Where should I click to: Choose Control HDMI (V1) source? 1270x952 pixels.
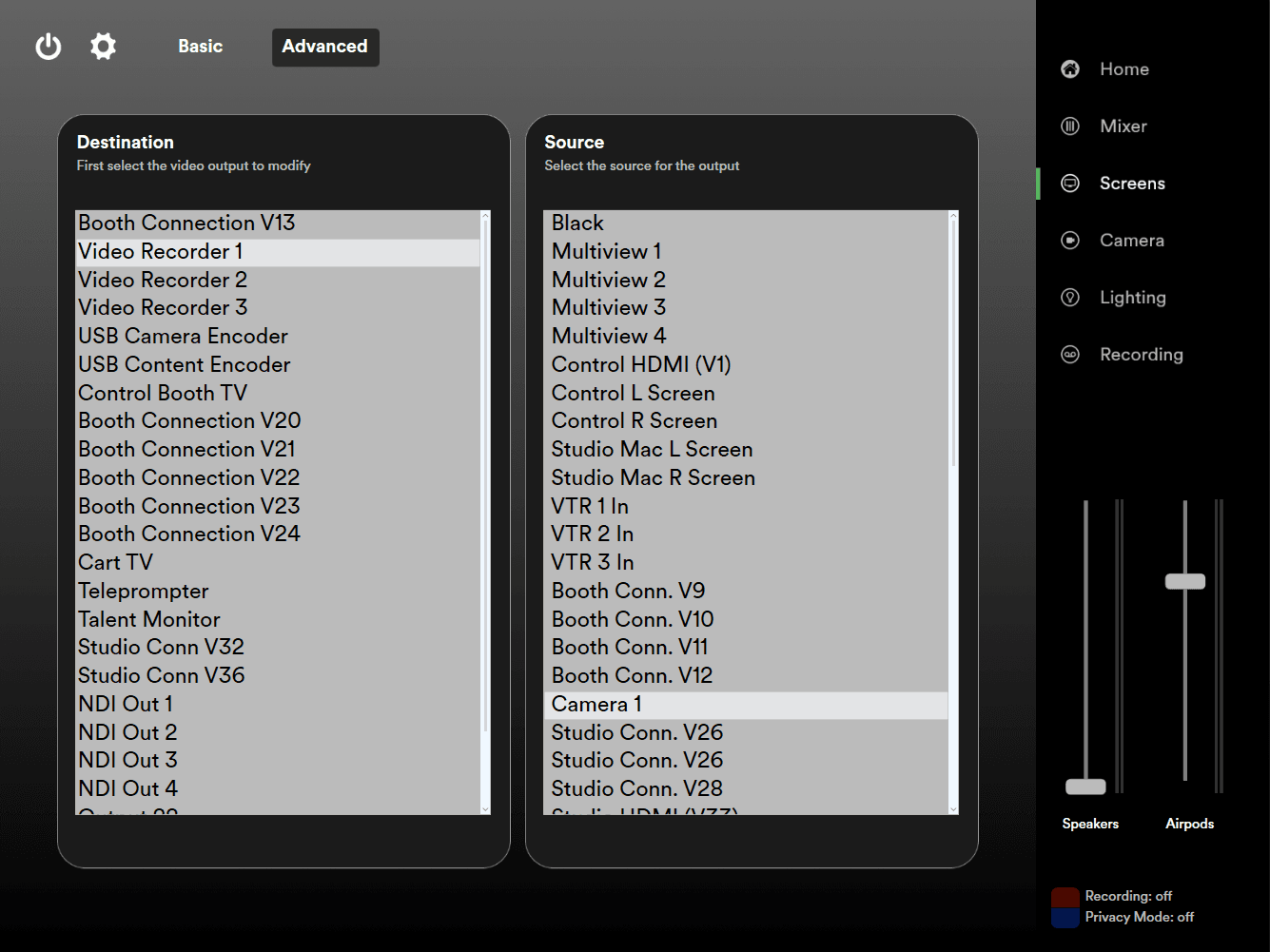[746, 365]
